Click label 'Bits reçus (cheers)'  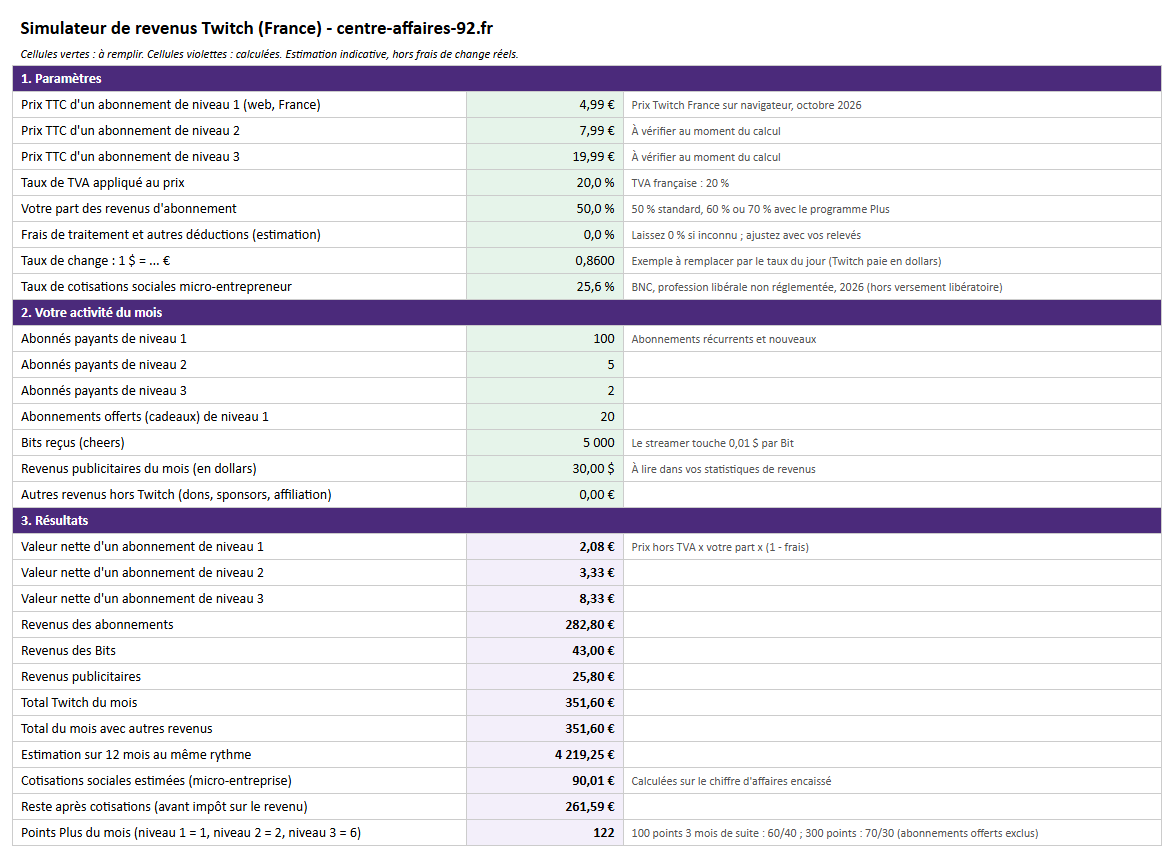[73, 443]
